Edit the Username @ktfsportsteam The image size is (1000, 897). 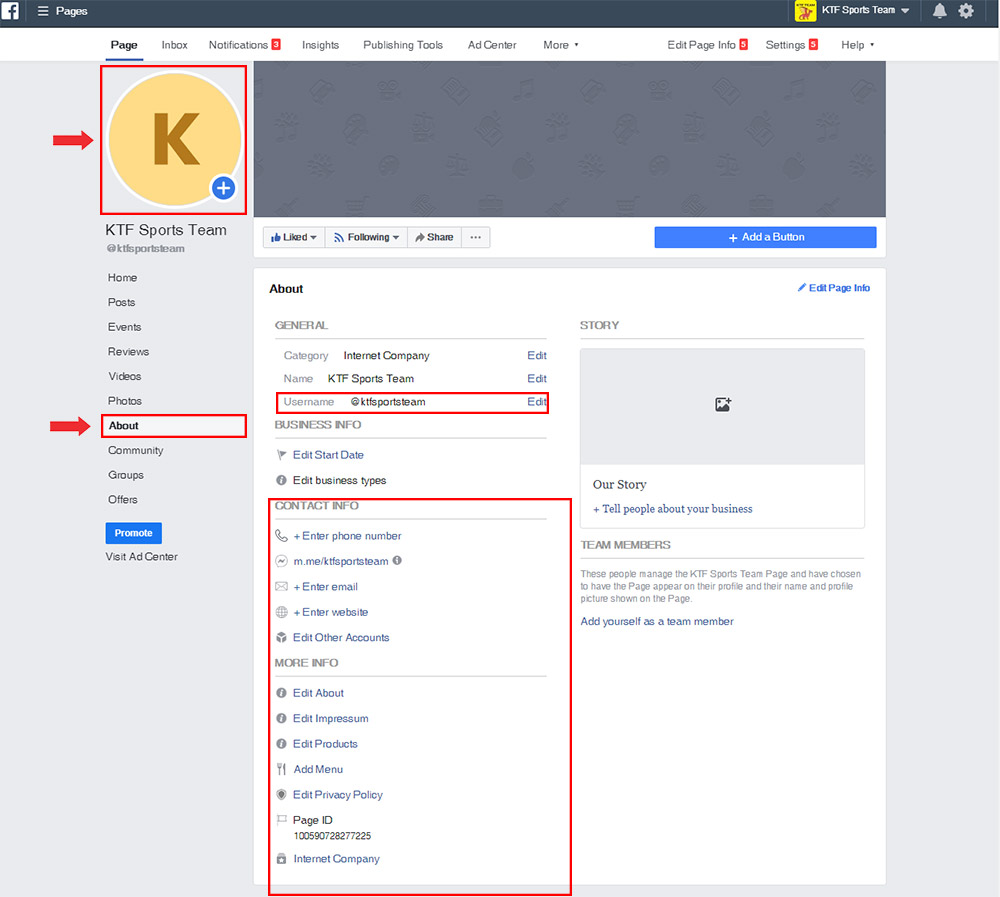pyautogui.click(x=536, y=402)
